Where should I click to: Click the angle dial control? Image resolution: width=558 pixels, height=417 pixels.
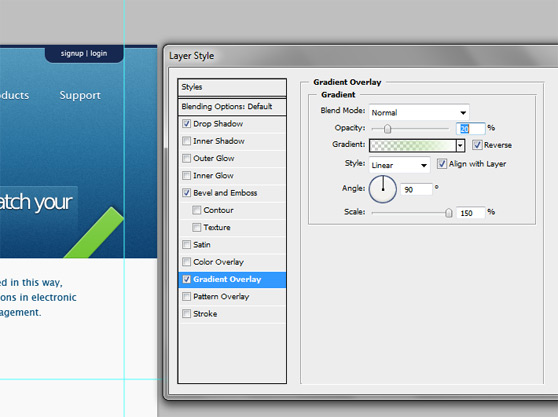383,189
